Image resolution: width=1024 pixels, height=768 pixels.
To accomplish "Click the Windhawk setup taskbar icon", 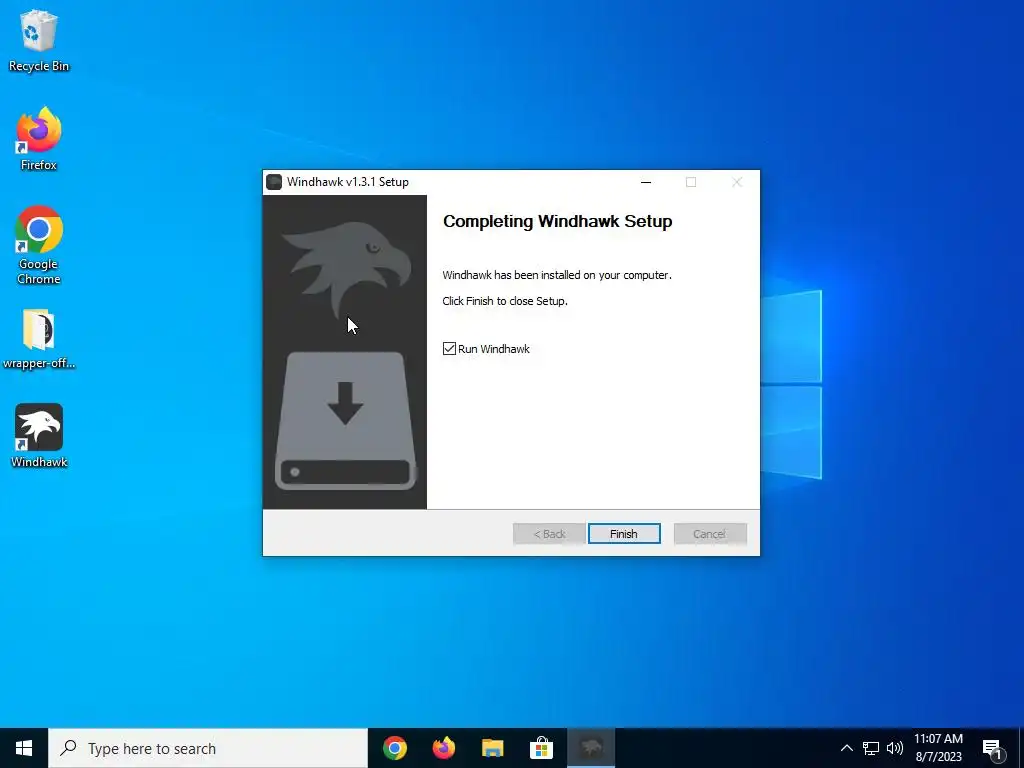I will pyautogui.click(x=591, y=748).
